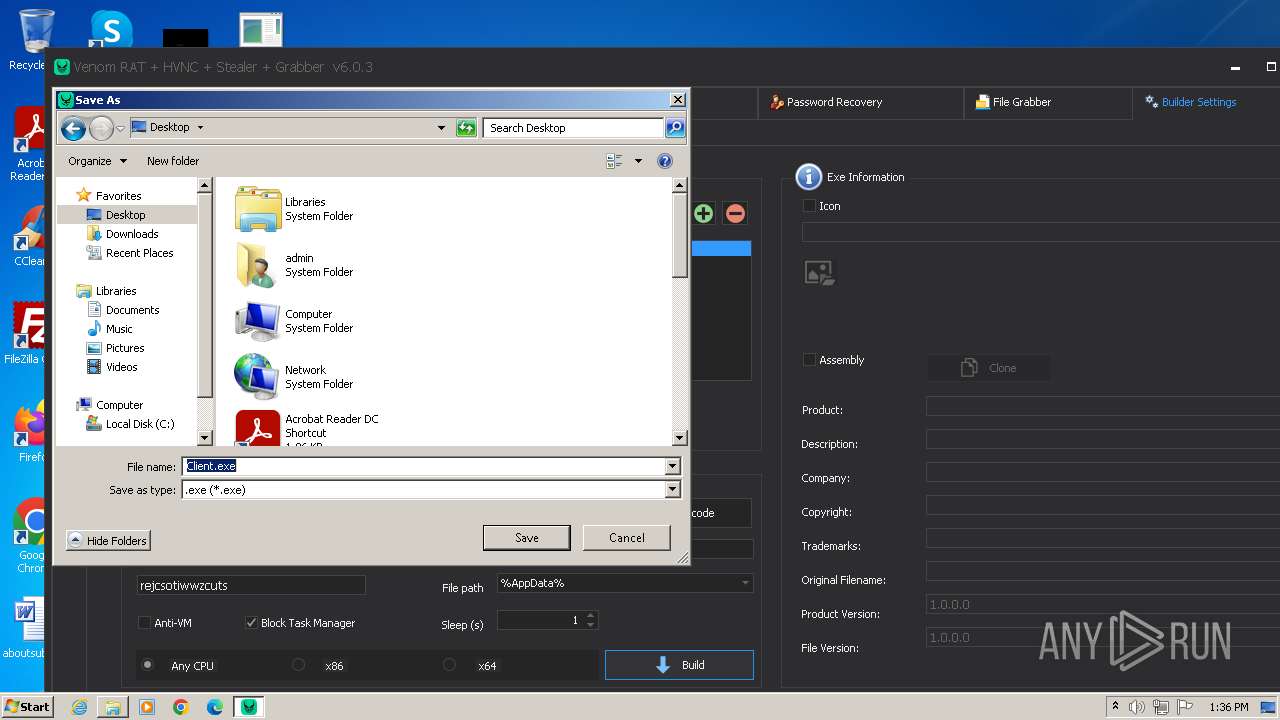Enable the Icon checkbox
Screen dimensions: 1280x720
(x=809, y=206)
